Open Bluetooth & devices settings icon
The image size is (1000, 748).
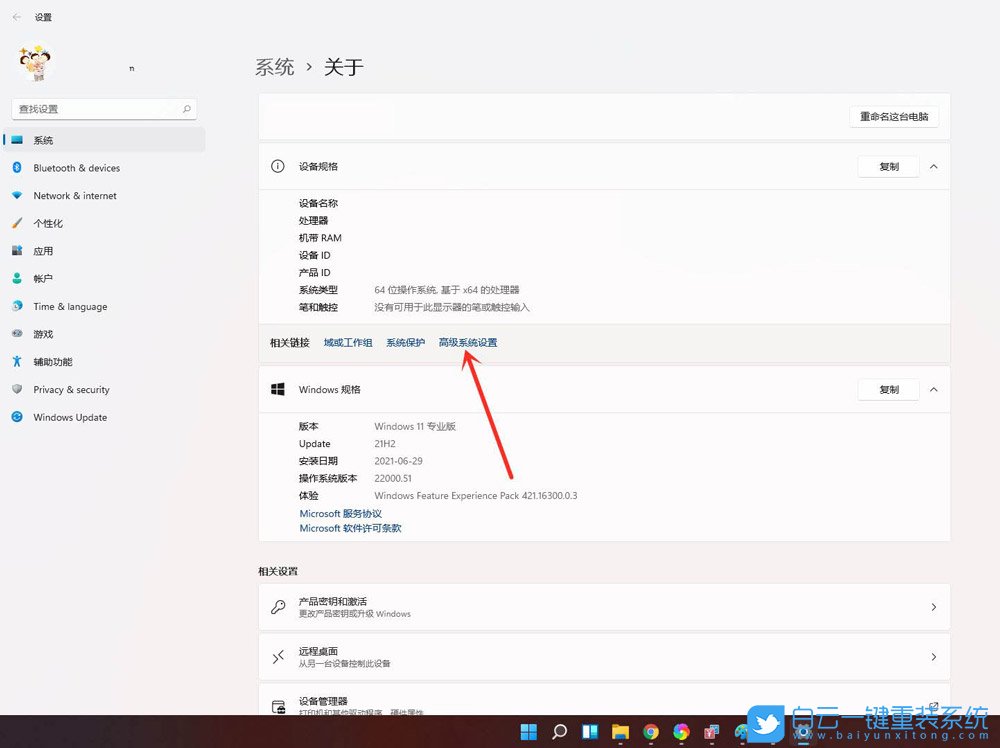[x=16, y=168]
